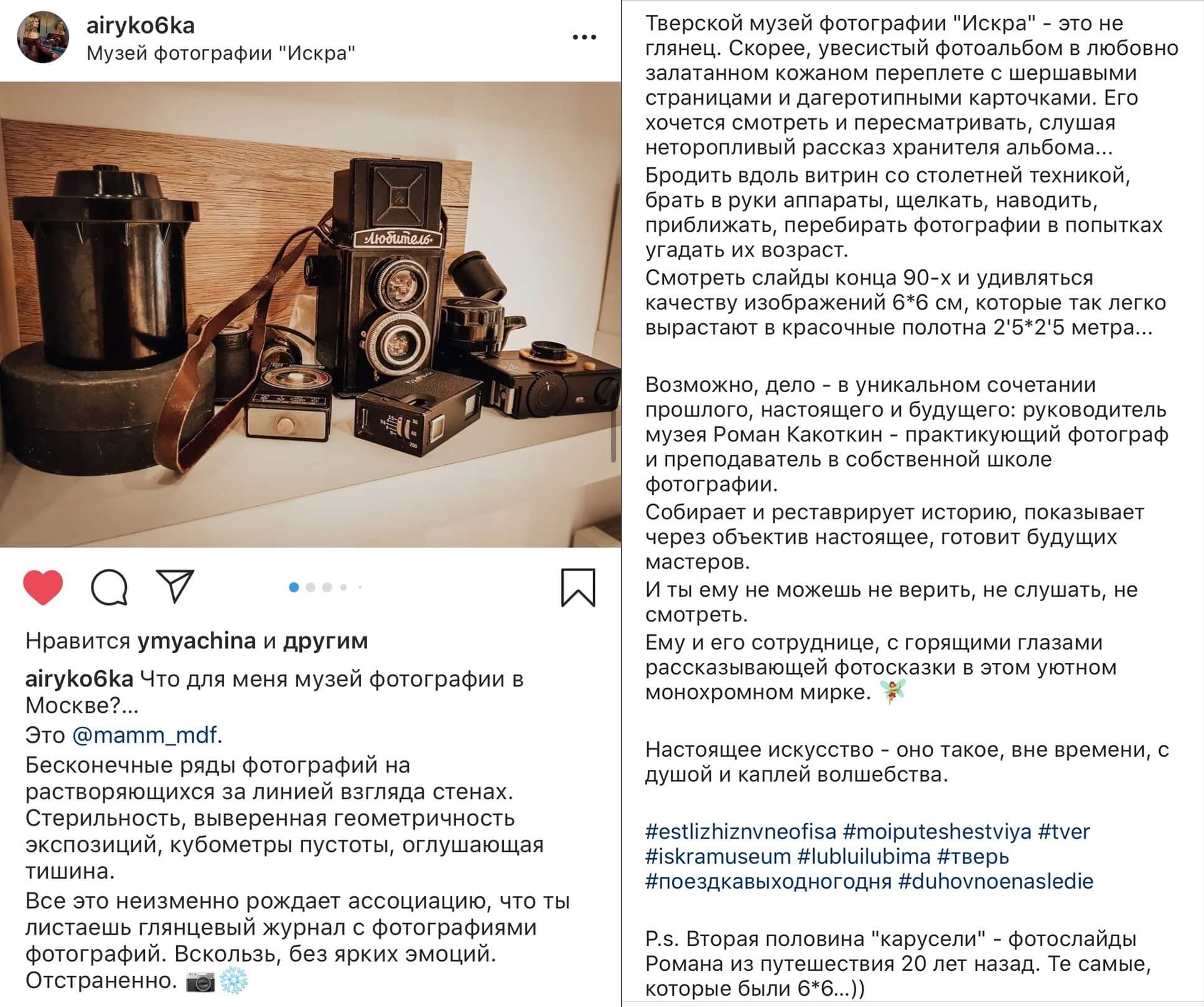Image resolution: width=1204 pixels, height=1007 pixels.
Task: Open the @mamm_mdf mention
Action: coord(145,735)
